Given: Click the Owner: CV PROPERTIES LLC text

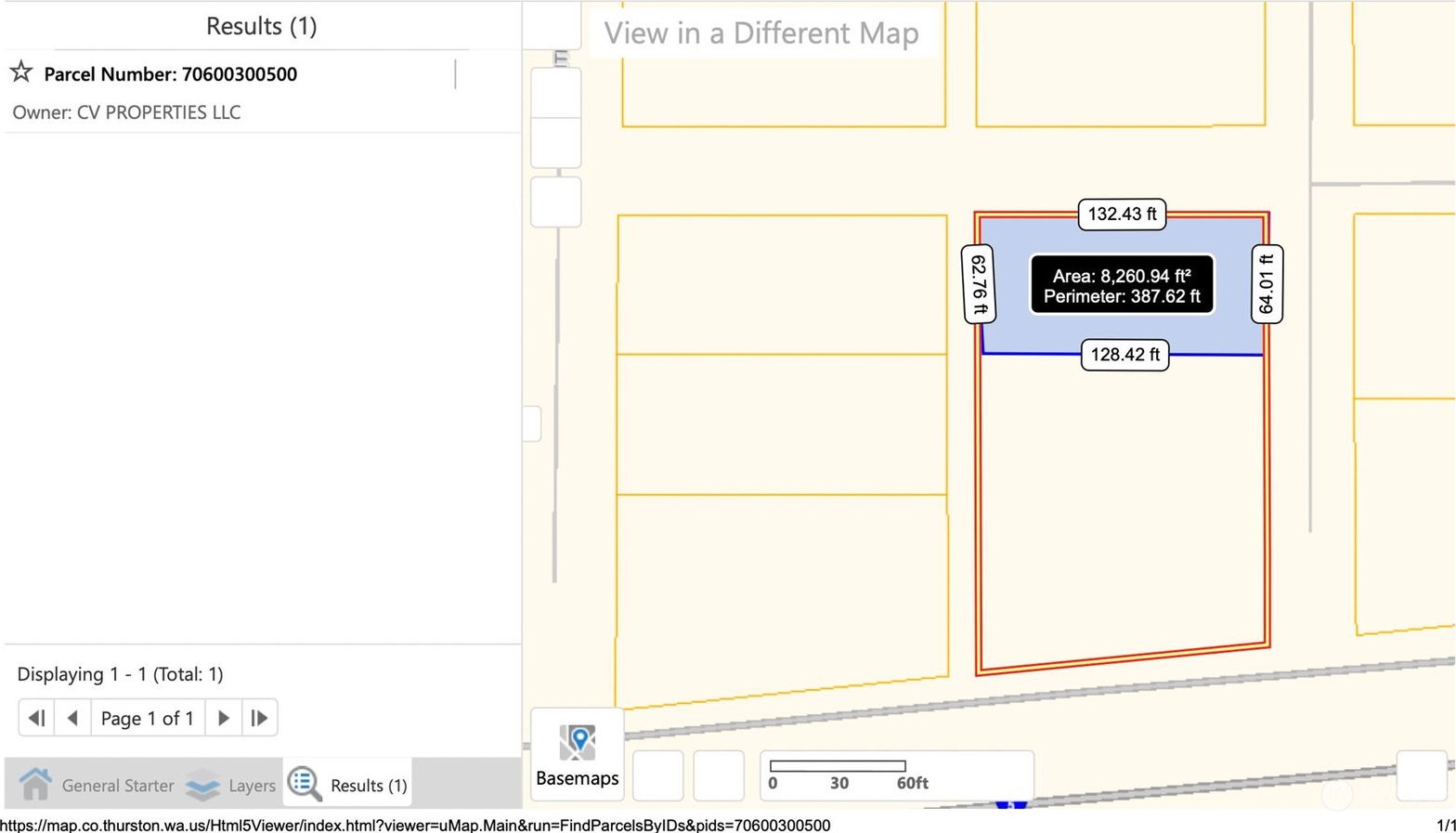Looking at the screenshot, I should (x=126, y=112).
